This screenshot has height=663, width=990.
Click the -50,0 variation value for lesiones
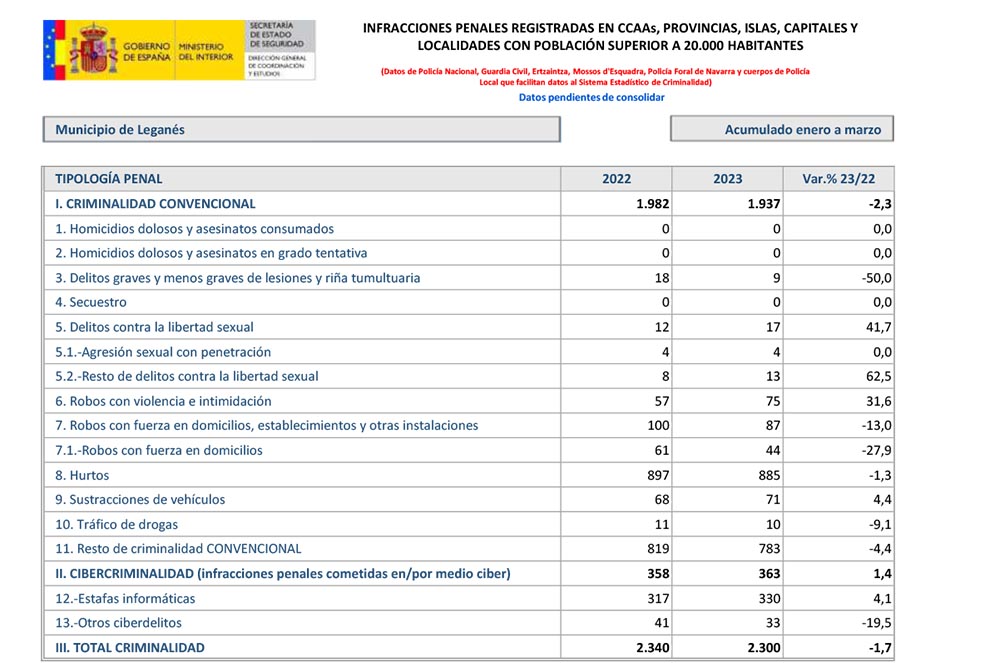coord(876,278)
